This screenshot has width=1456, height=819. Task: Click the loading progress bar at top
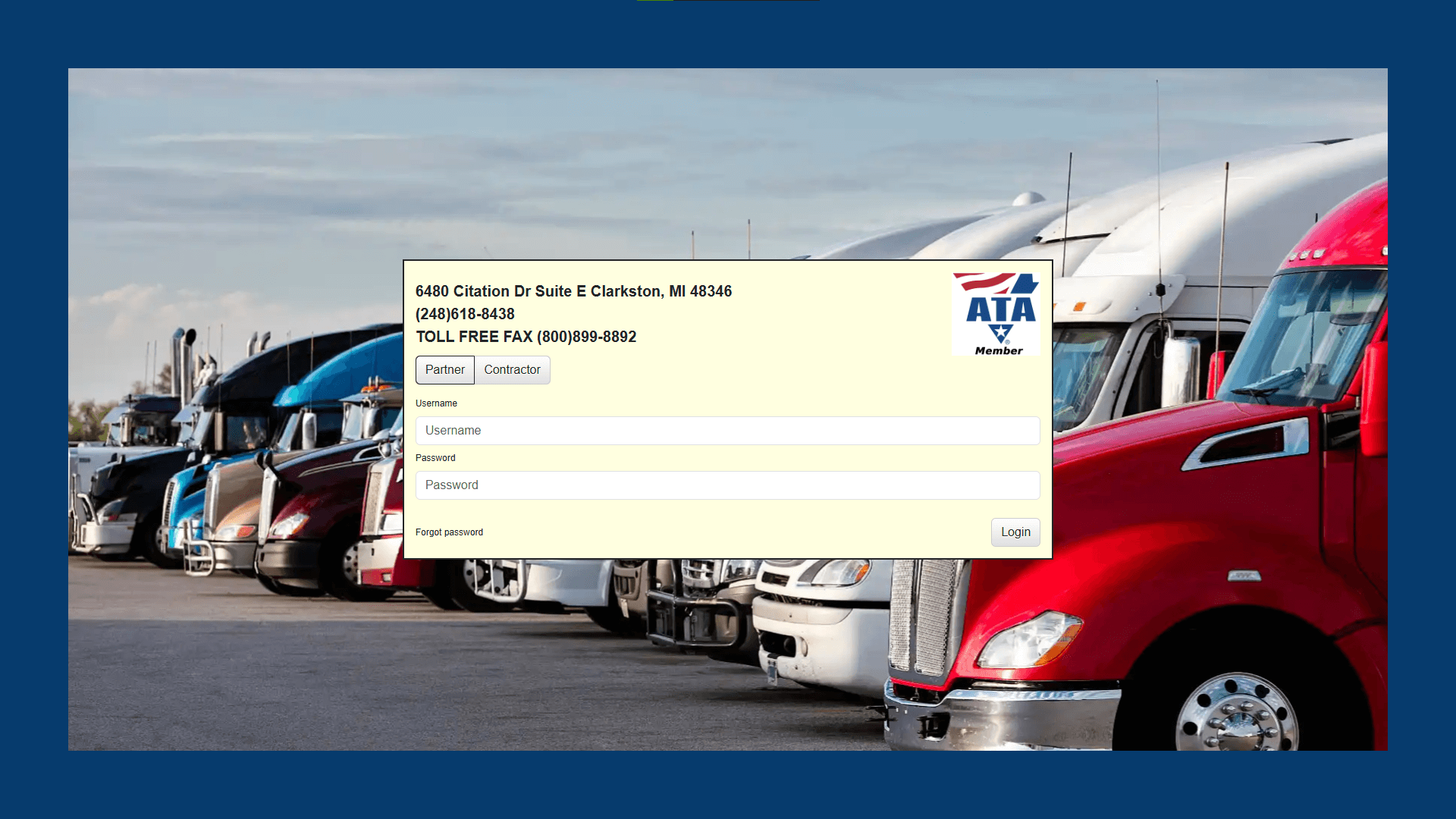tap(728, 1)
